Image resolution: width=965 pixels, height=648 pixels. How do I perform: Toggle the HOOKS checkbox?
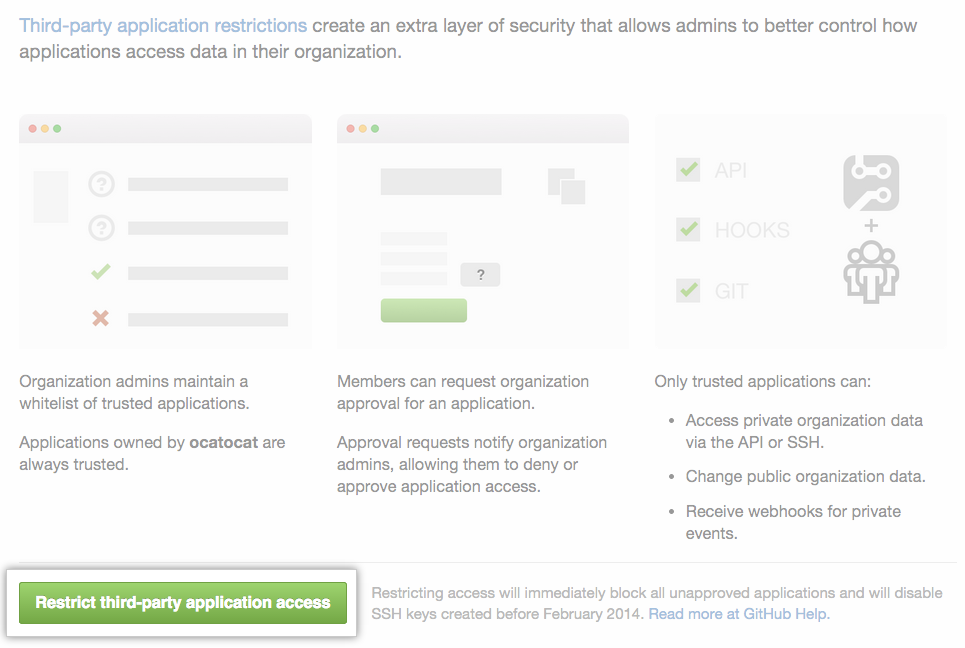pos(688,229)
